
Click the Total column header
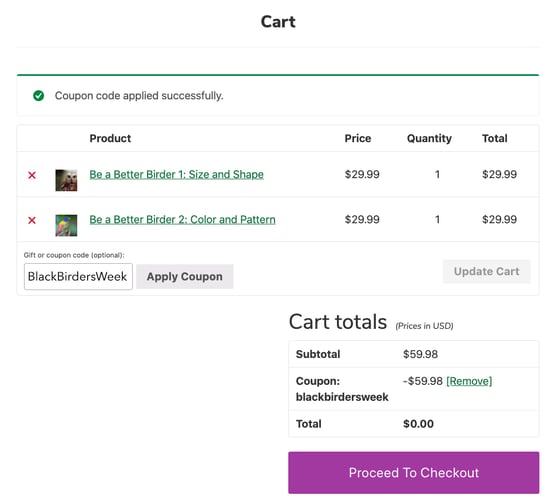click(495, 138)
